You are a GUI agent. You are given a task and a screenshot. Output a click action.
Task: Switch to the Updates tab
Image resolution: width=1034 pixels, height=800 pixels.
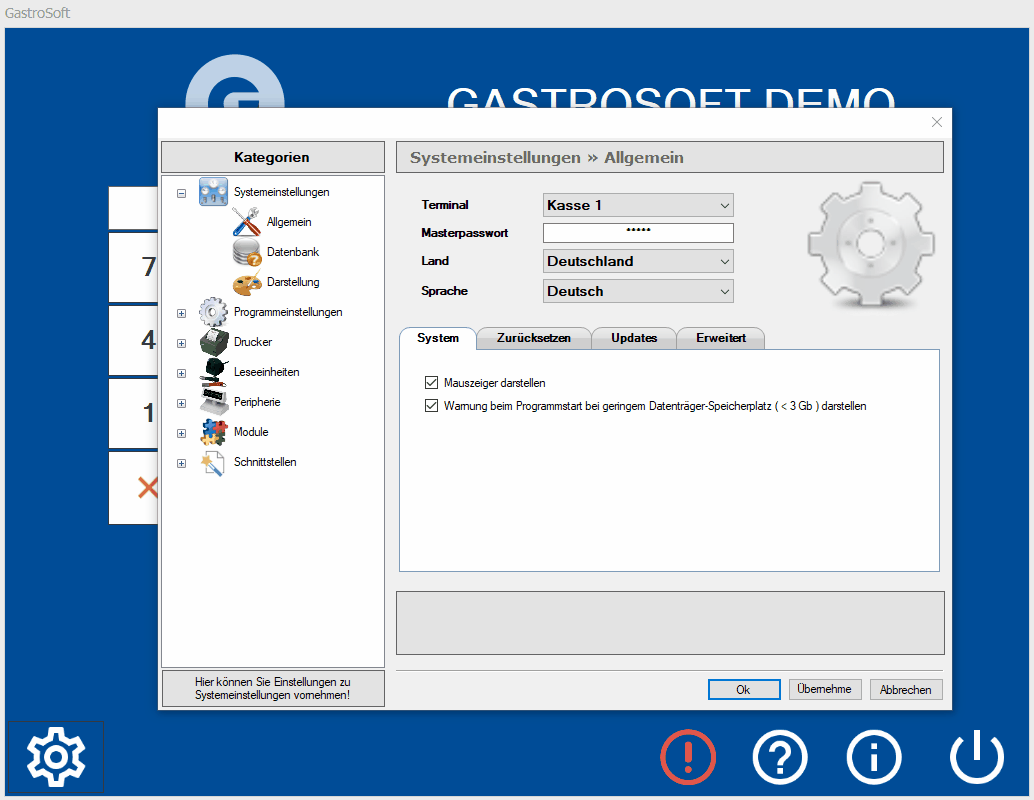(x=634, y=338)
